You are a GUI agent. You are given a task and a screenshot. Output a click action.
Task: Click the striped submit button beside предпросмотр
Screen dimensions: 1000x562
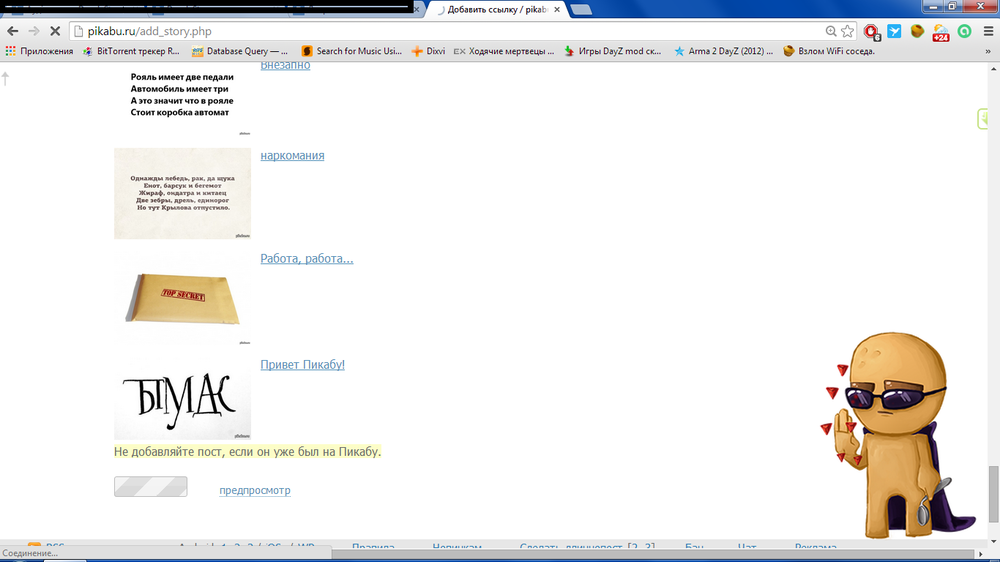coord(150,487)
